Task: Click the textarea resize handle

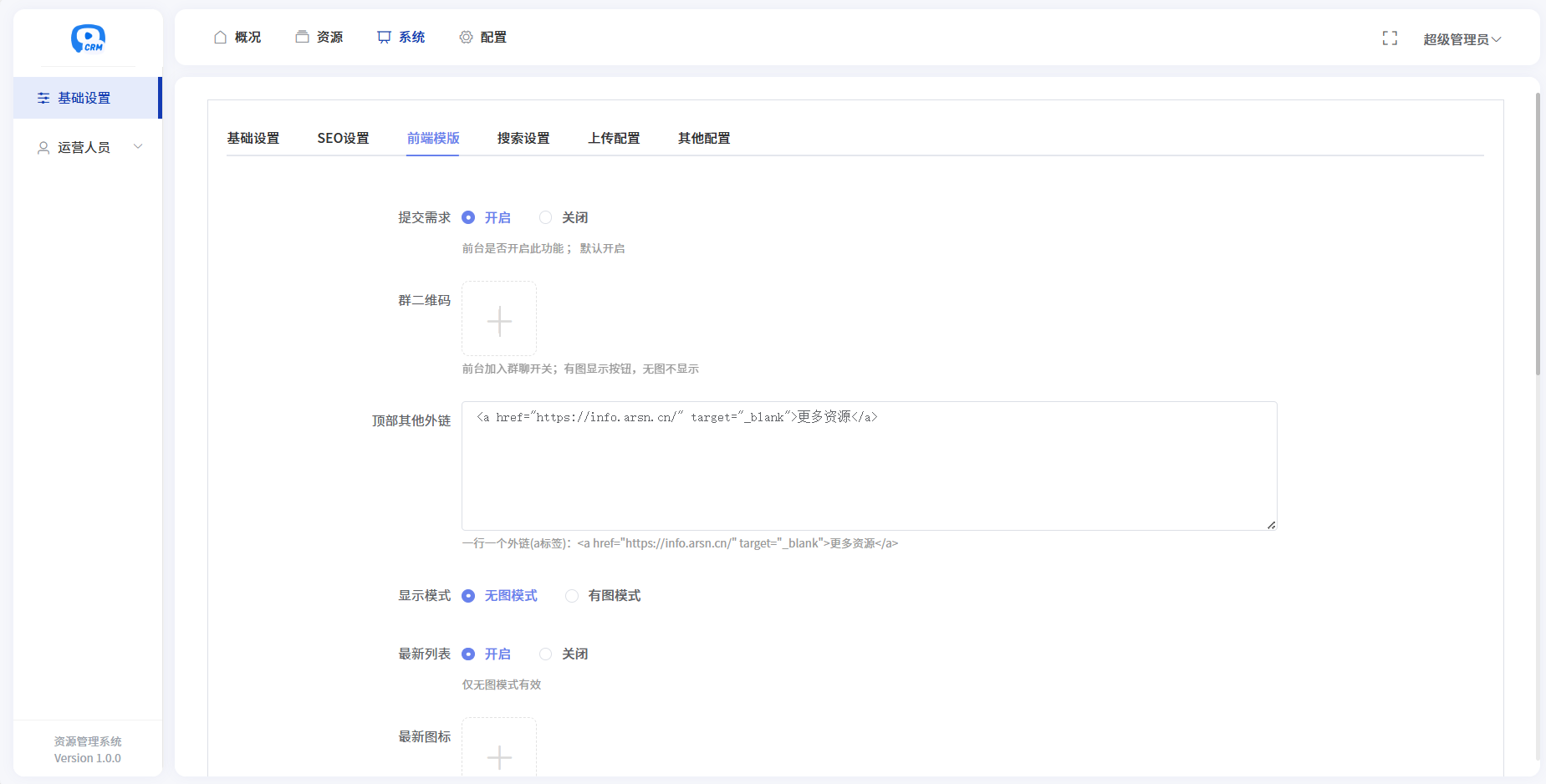Action: tap(1271, 524)
